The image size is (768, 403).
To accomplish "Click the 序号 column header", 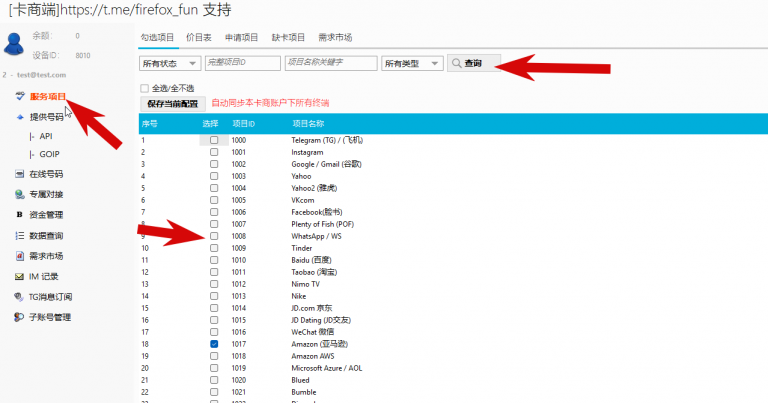I will click(x=149, y=124).
